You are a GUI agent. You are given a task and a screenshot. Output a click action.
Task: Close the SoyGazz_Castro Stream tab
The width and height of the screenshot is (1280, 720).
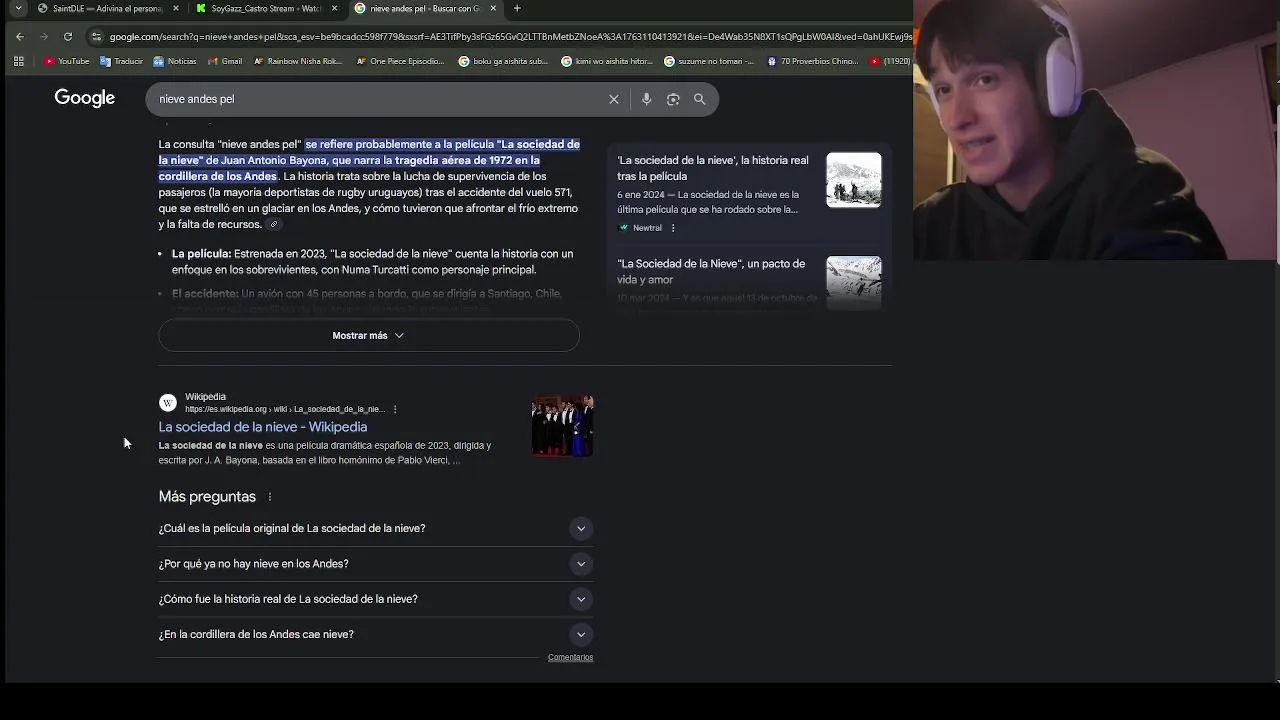tap(334, 8)
